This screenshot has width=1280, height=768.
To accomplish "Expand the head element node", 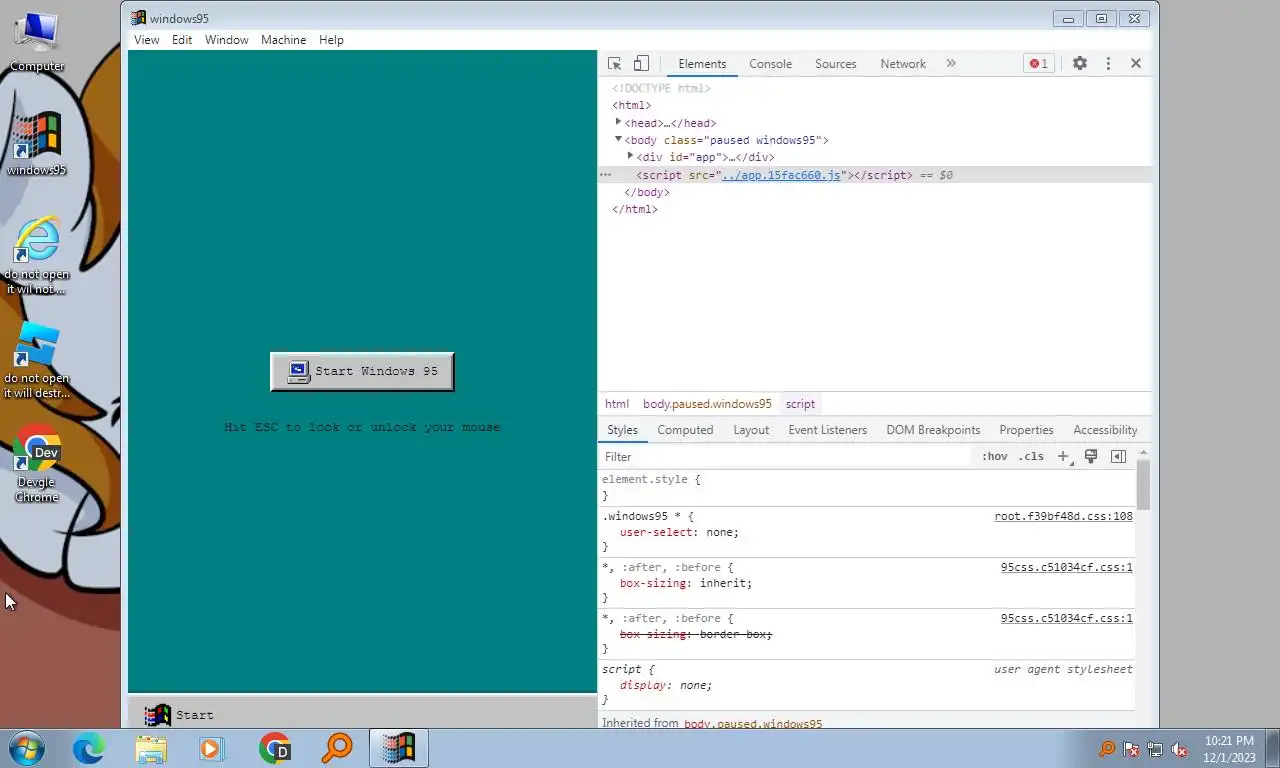I will click(618, 122).
